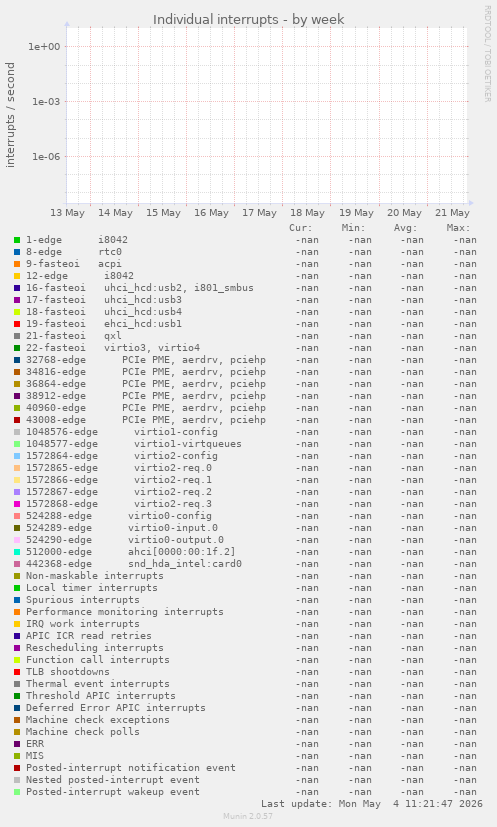Click the 18 May date axis label
Screen dimensions: 497x827
308,213
